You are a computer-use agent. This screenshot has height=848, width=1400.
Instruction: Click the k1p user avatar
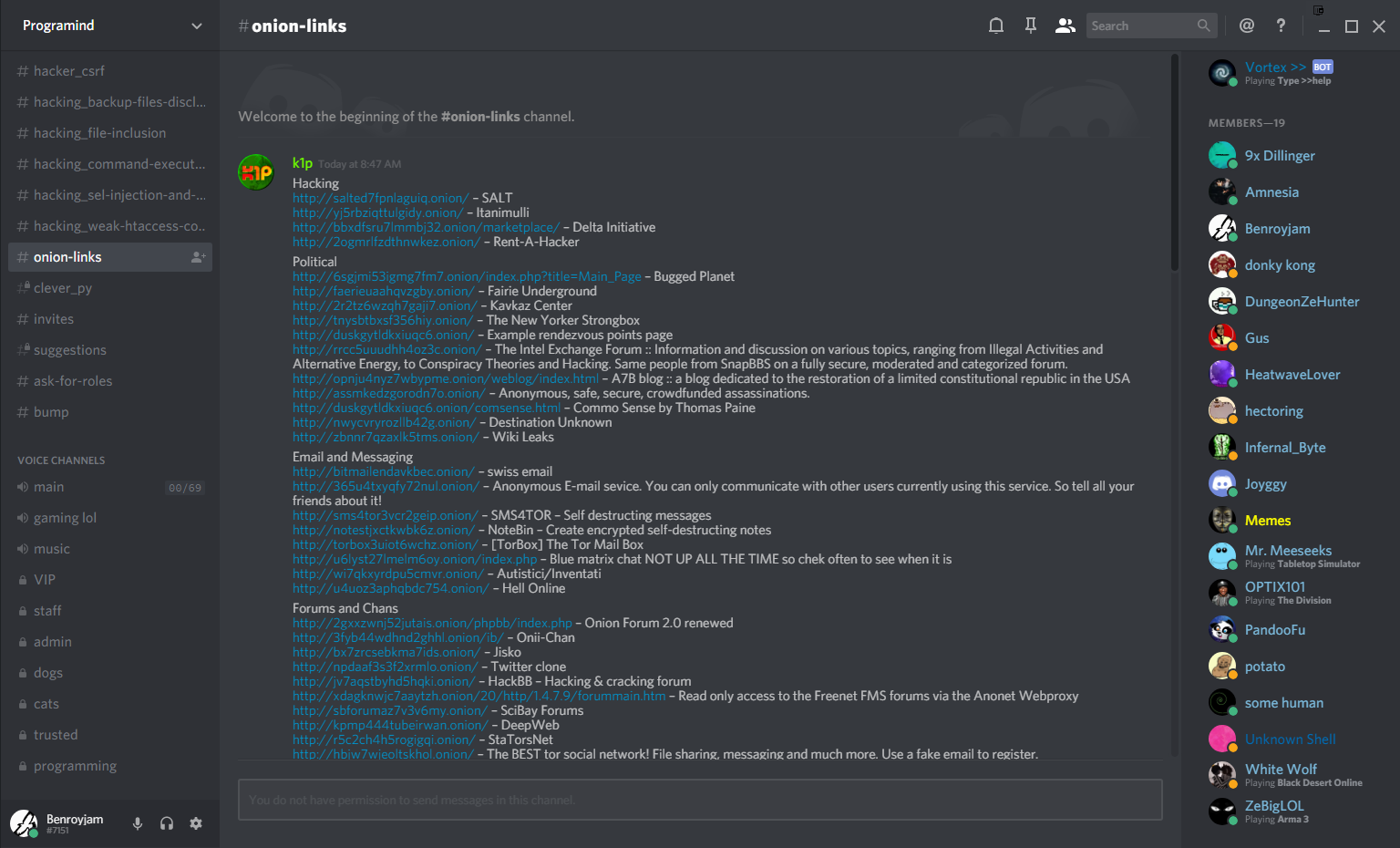click(256, 172)
